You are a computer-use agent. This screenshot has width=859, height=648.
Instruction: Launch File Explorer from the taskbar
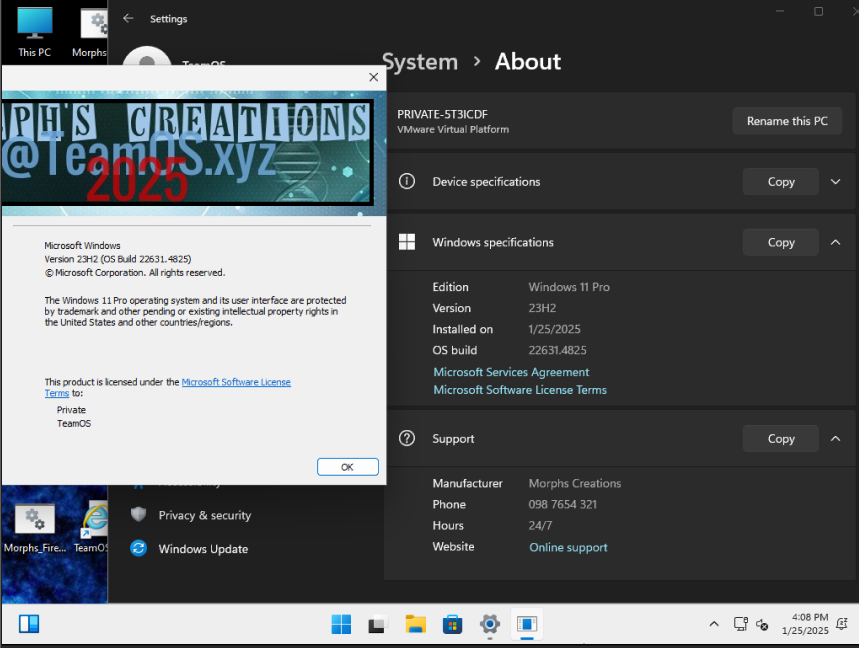415,624
